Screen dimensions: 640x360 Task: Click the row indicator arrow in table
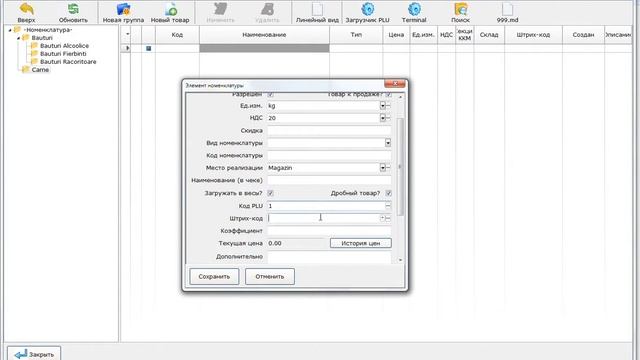click(127, 48)
